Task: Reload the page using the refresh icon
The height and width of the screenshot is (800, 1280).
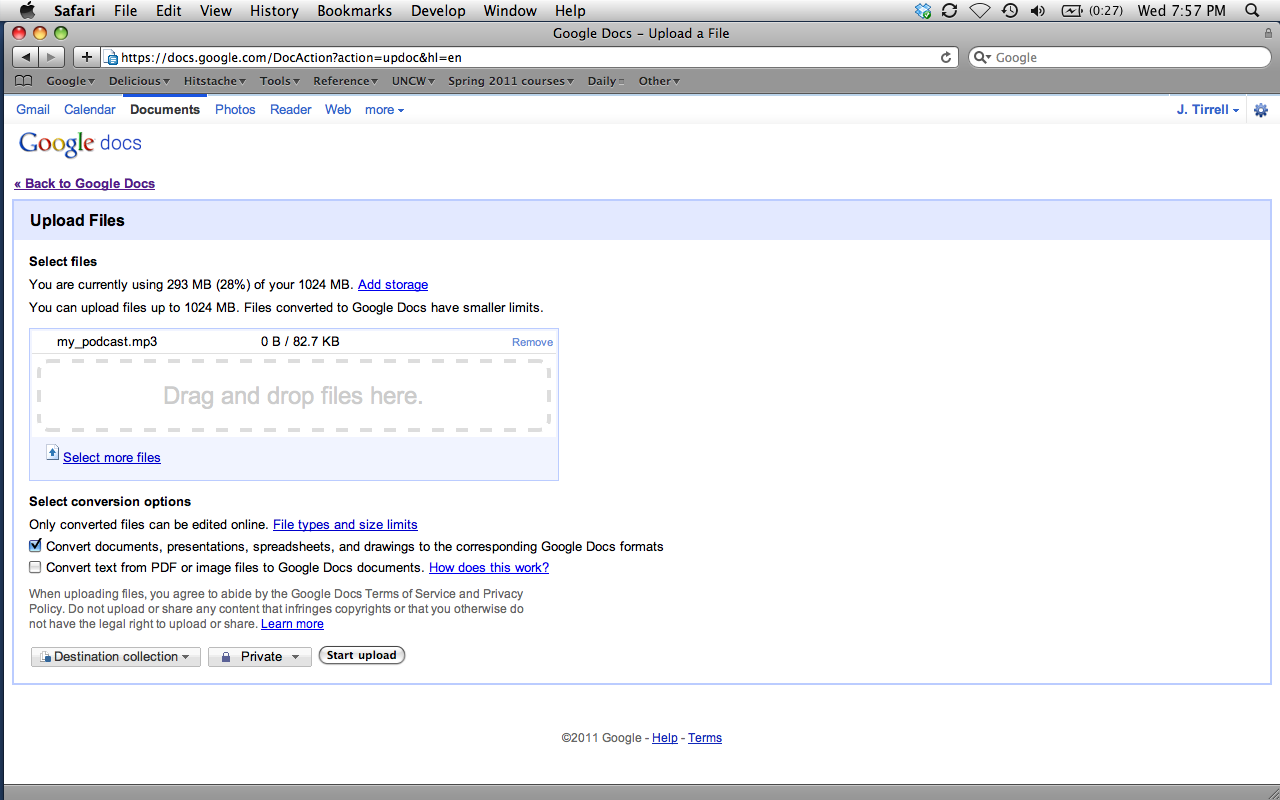Action: point(946,57)
